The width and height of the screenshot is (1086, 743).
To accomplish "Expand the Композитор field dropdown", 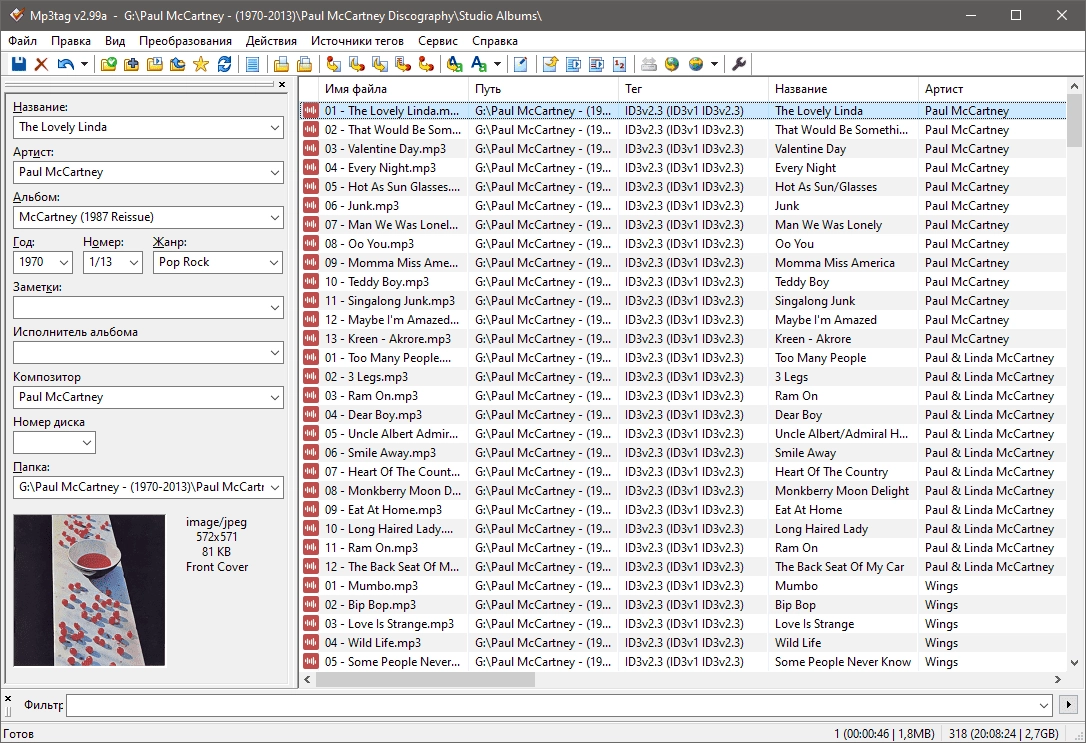I will [274, 397].
